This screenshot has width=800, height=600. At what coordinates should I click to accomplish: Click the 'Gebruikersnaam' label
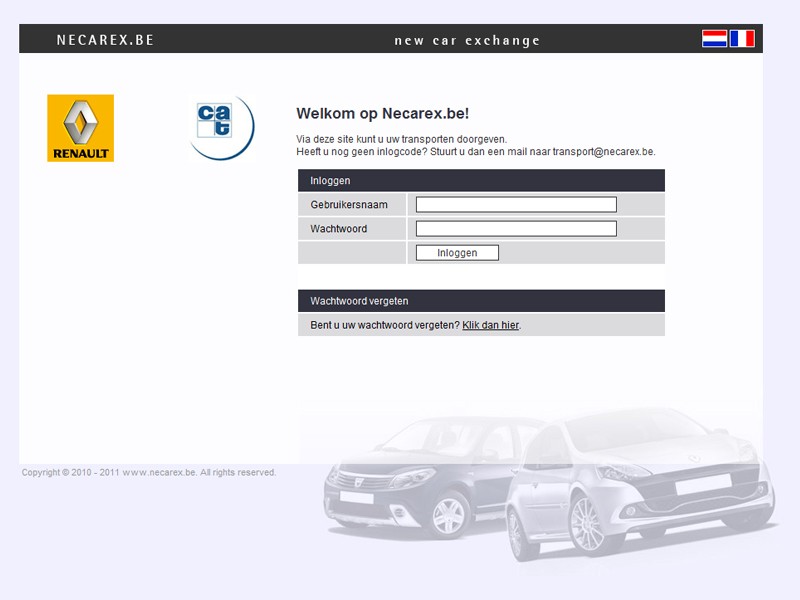(x=349, y=205)
